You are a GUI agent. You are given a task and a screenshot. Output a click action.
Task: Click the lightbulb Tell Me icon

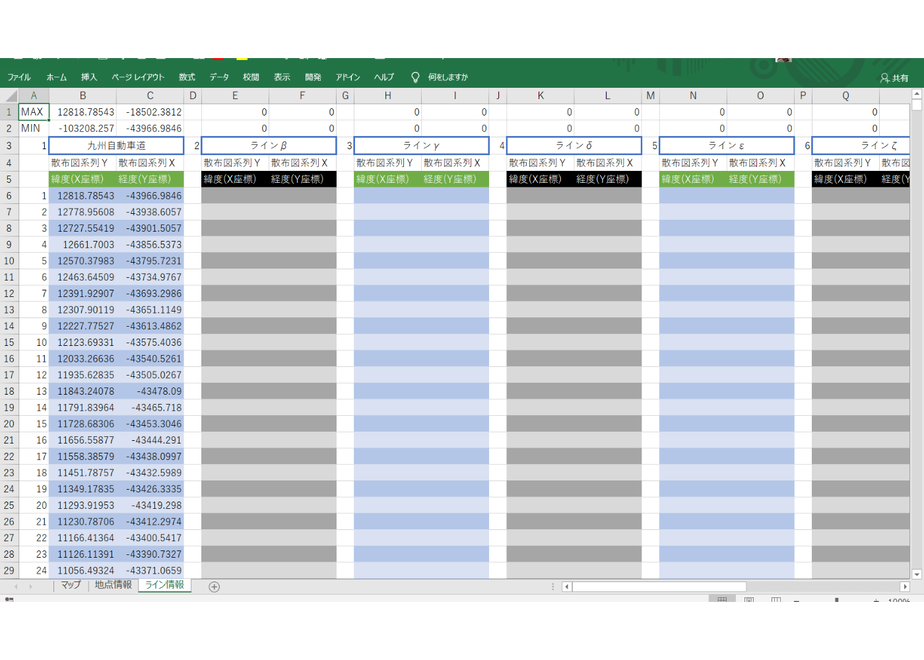point(415,77)
